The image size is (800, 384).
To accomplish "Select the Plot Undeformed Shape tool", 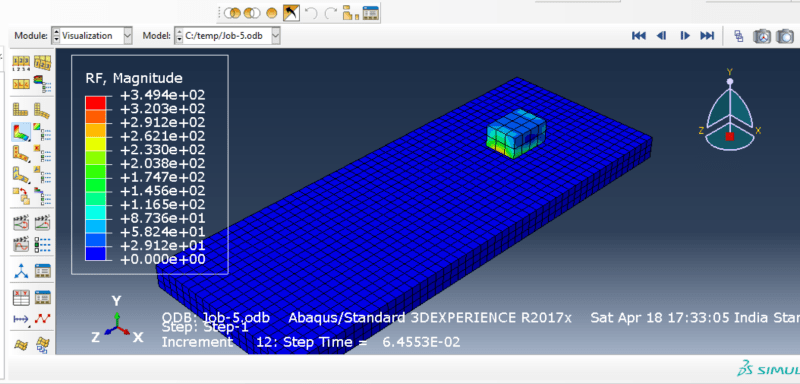I will (x=20, y=109).
